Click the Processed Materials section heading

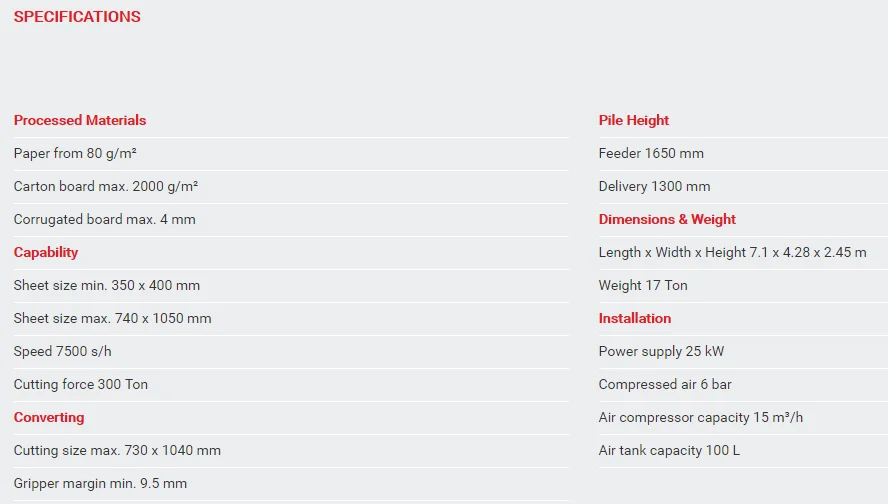click(x=80, y=120)
